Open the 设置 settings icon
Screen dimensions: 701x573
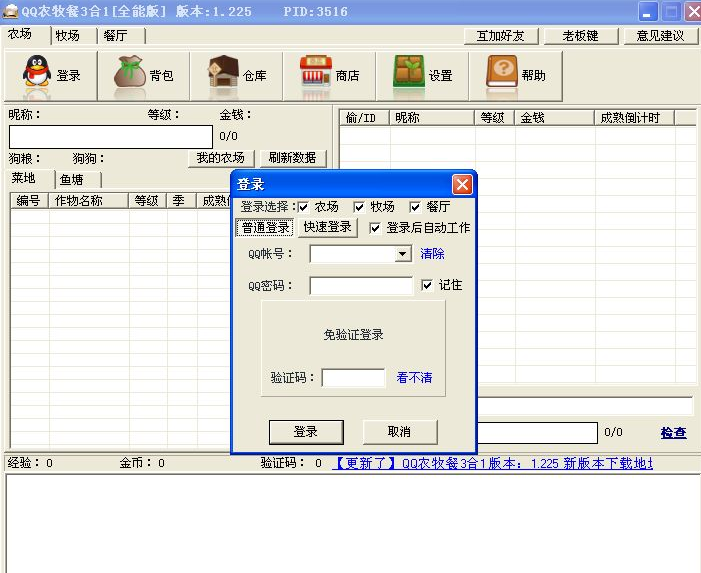pyautogui.click(x=409, y=71)
